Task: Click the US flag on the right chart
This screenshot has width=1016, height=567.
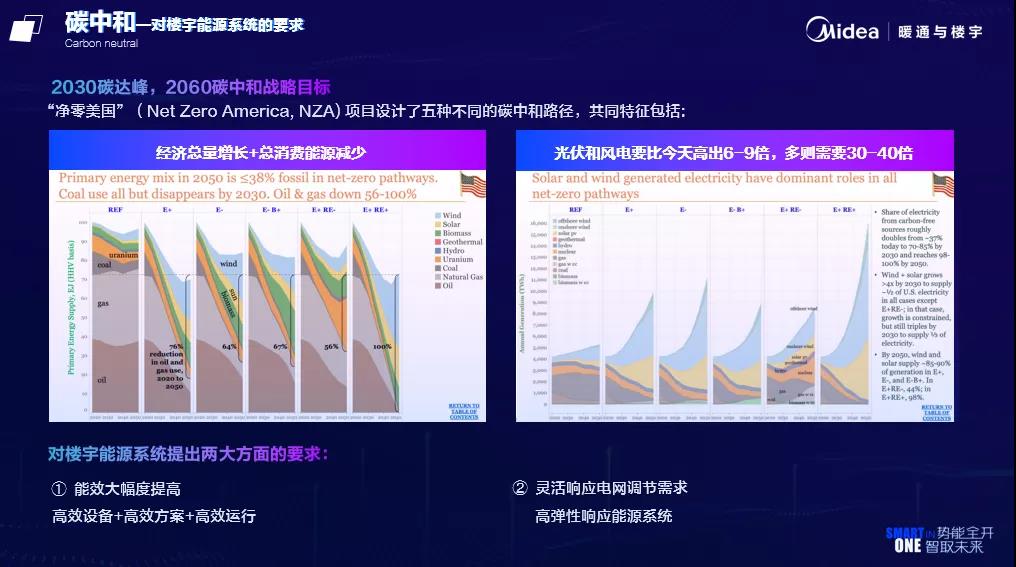Action: click(x=943, y=185)
